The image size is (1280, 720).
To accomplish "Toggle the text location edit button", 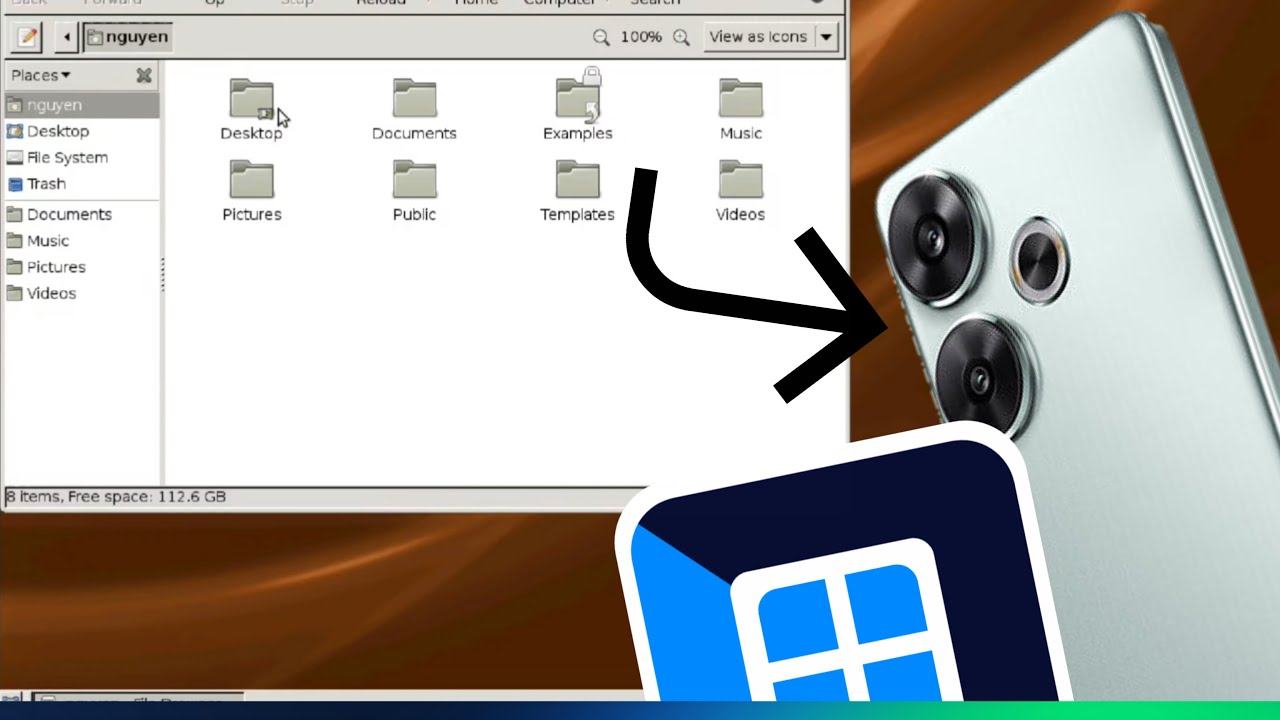I will (28, 38).
